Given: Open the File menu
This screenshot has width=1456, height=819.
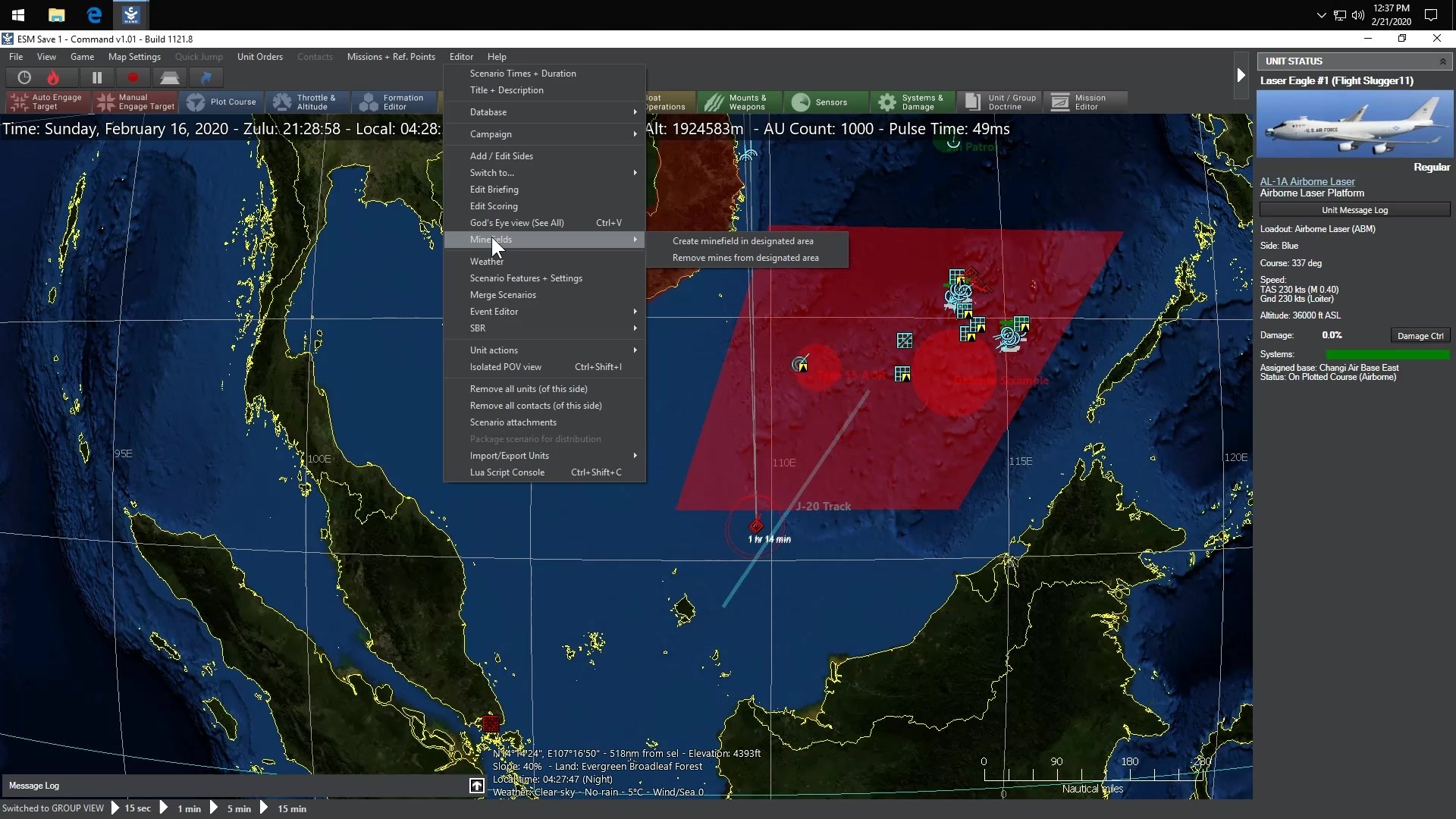Looking at the screenshot, I should (16, 57).
